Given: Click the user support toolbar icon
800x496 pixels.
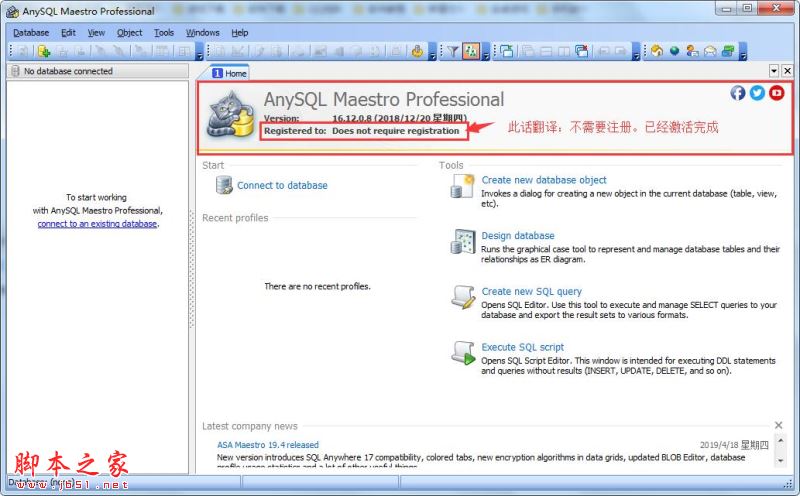Looking at the screenshot, I should tap(692, 51).
